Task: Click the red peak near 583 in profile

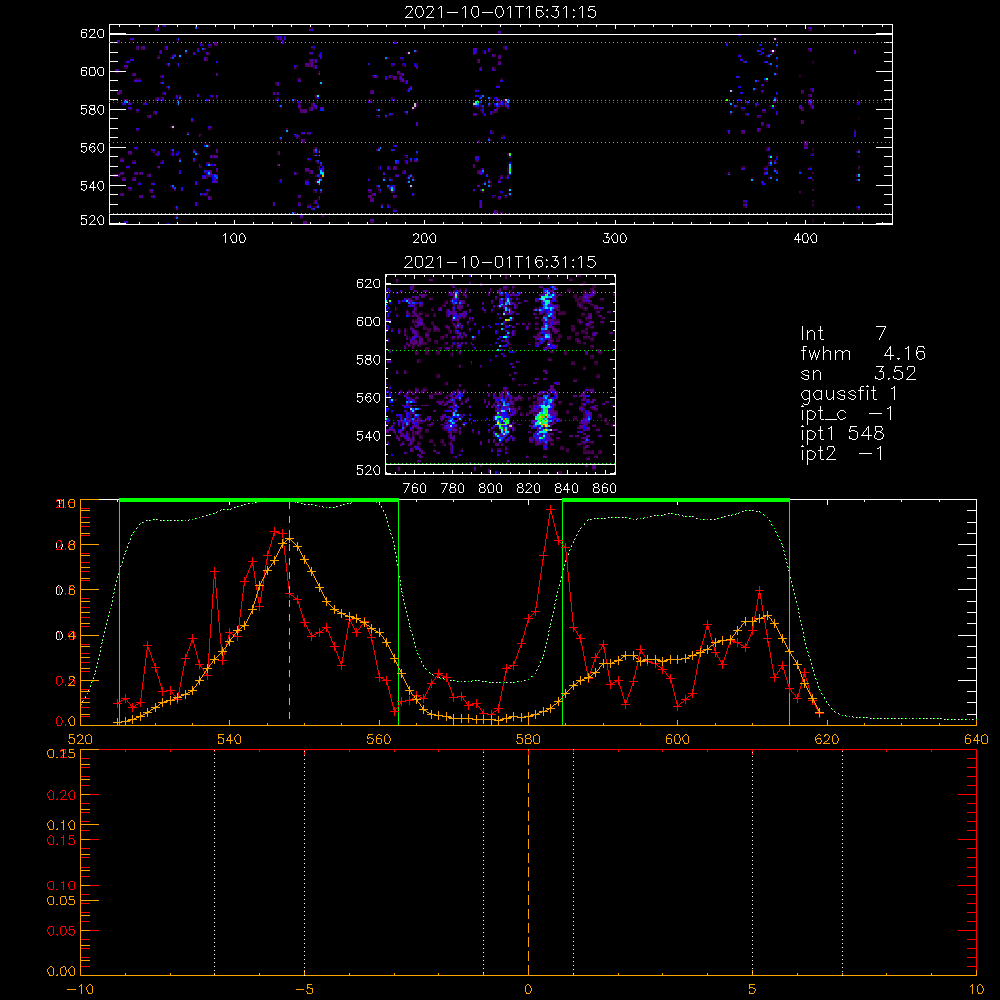Action: tap(550, 509)
